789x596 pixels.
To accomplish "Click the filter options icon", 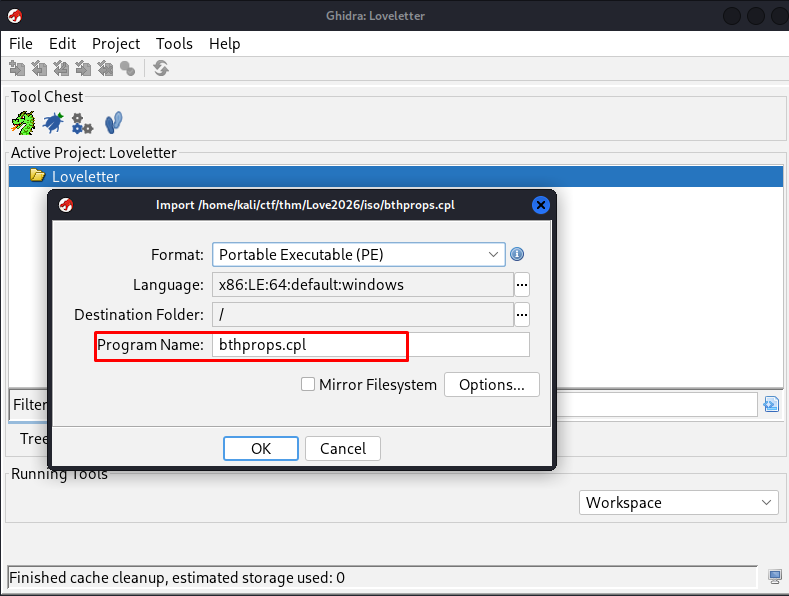I will (771, 405).
